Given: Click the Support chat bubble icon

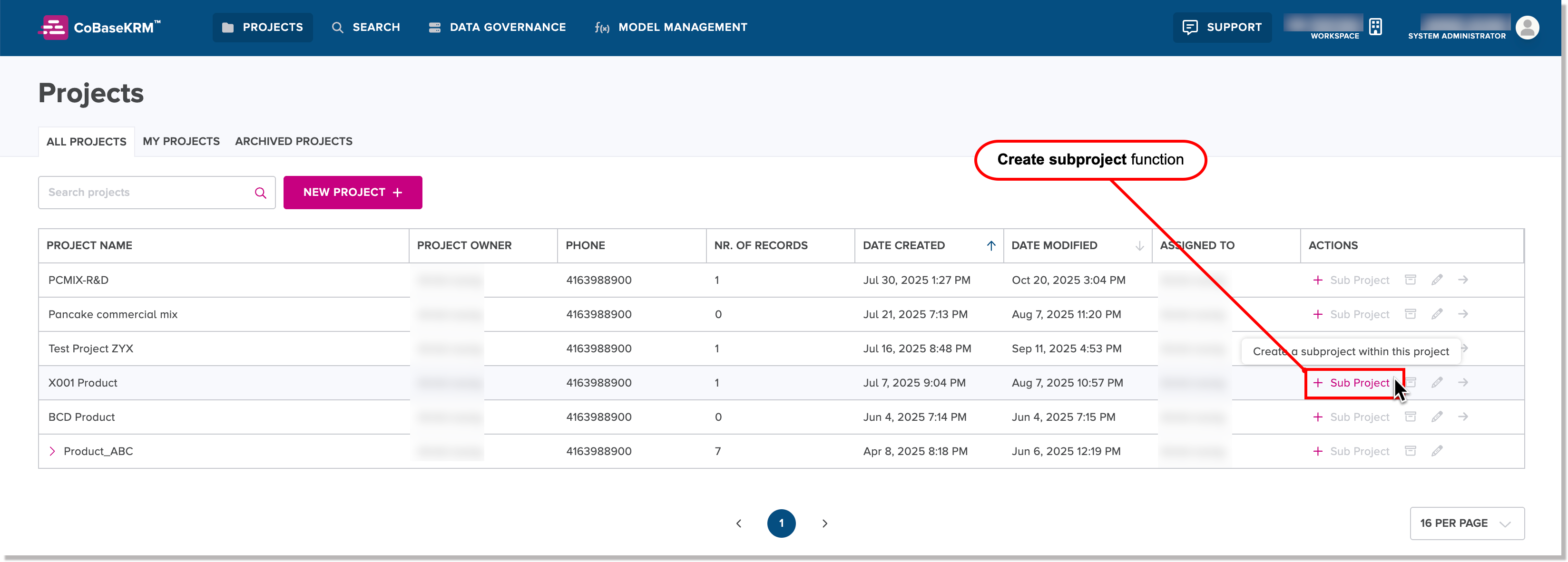Looking at the screenshot, I should pos(1191,28).
